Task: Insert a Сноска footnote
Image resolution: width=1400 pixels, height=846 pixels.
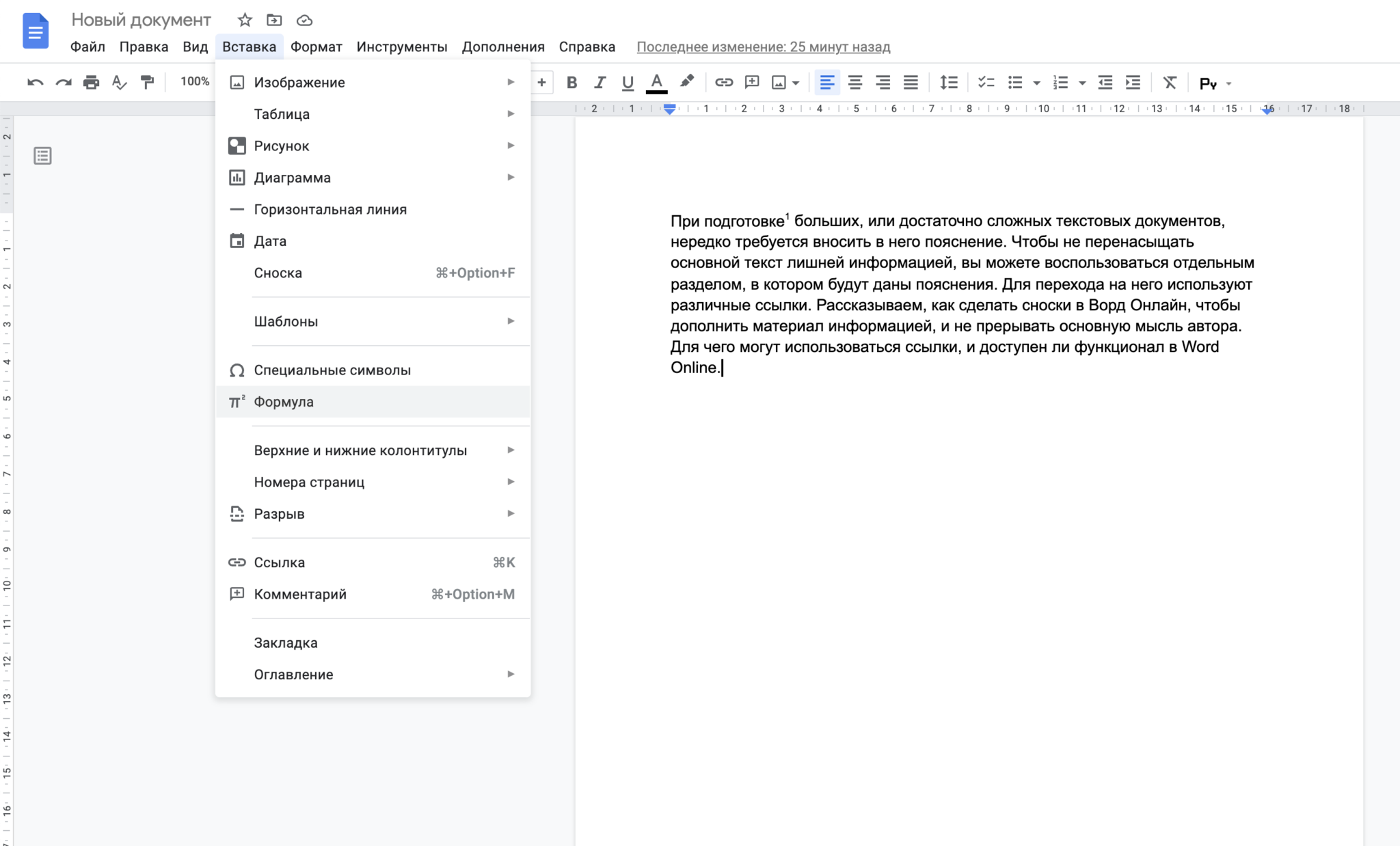Action: coord(373,273)
